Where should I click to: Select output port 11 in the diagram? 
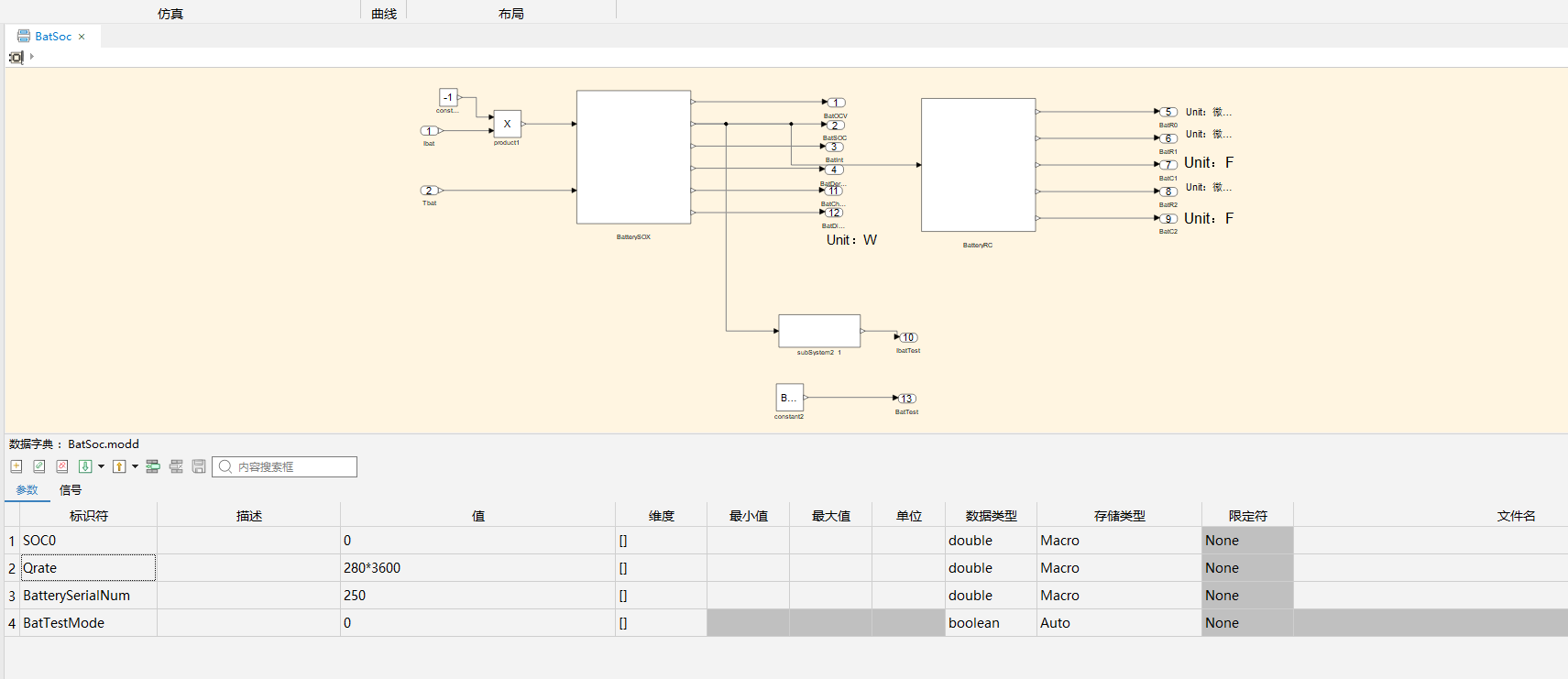pos(834,191)
